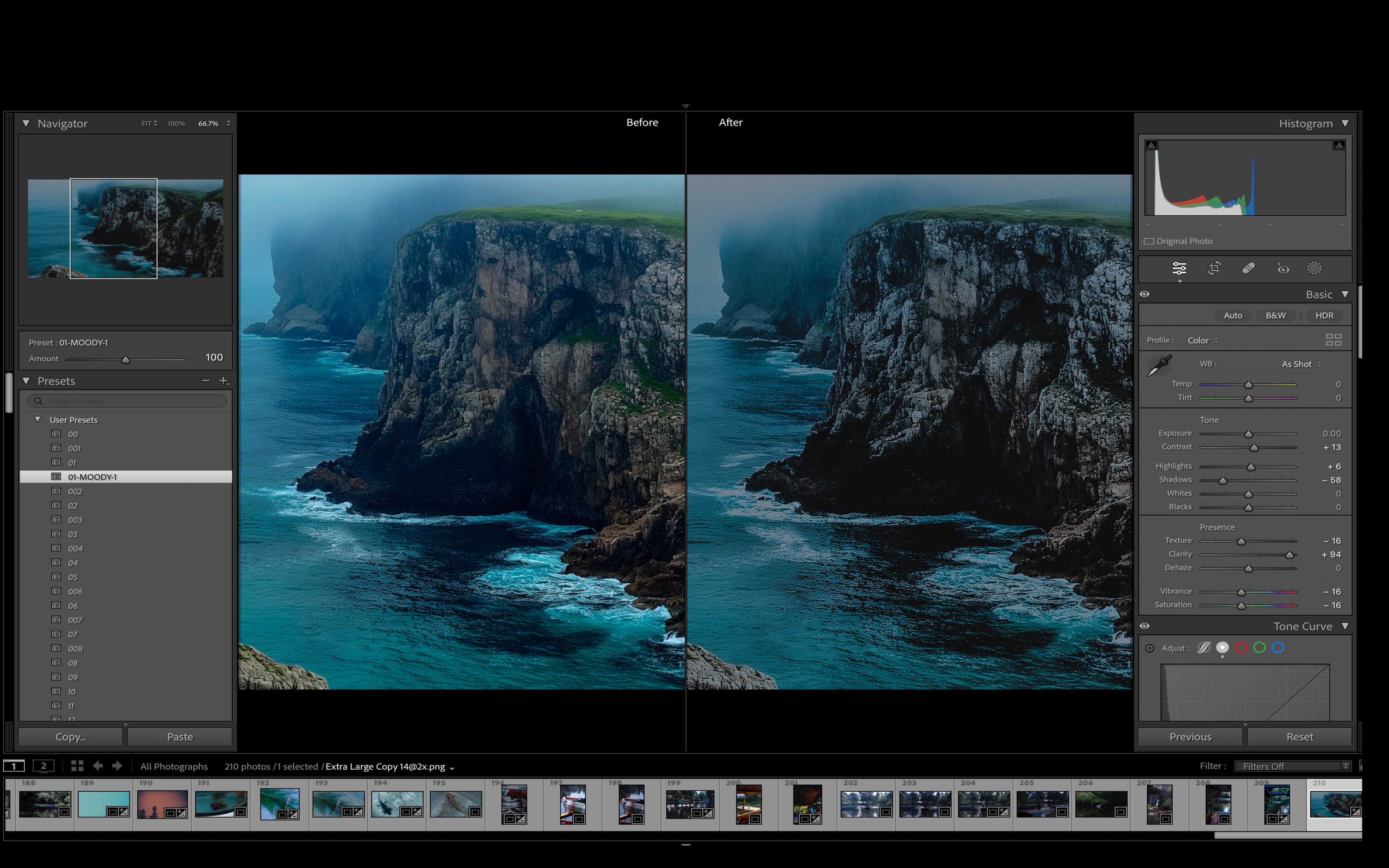Viewport: 1389px width, 868px height.
Task: Adjust the preset Amount slider
Action: point(126,359)
